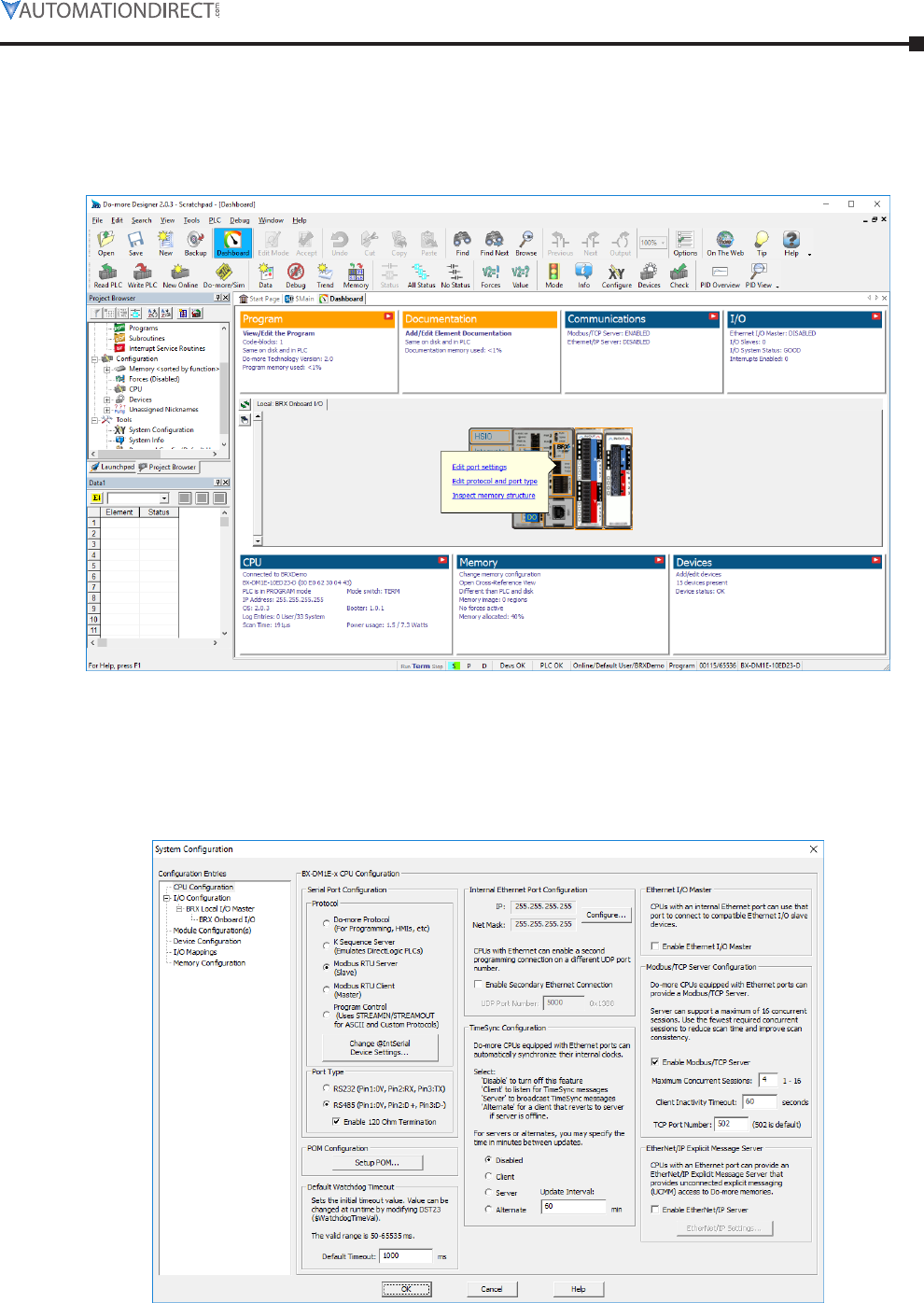
Task: Click OK in System Configuration dialog
Action: pyautogui.click(x=407, y=1289)
